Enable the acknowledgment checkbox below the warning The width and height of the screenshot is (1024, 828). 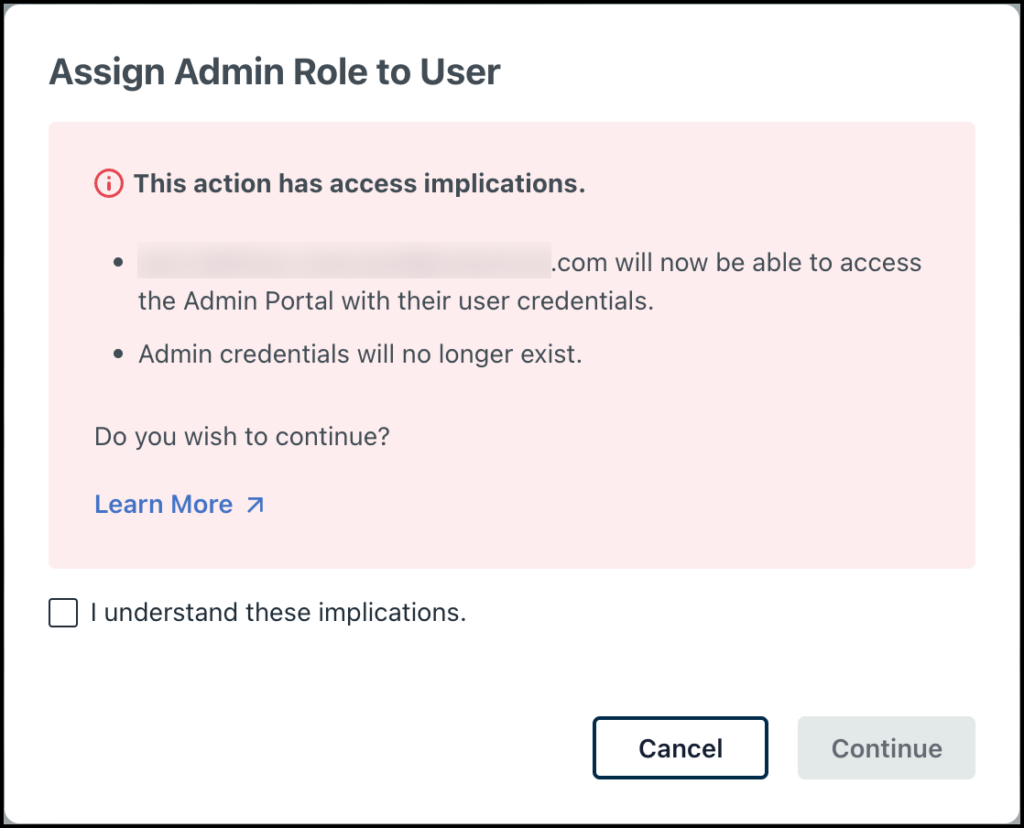[x=62, y=612]
